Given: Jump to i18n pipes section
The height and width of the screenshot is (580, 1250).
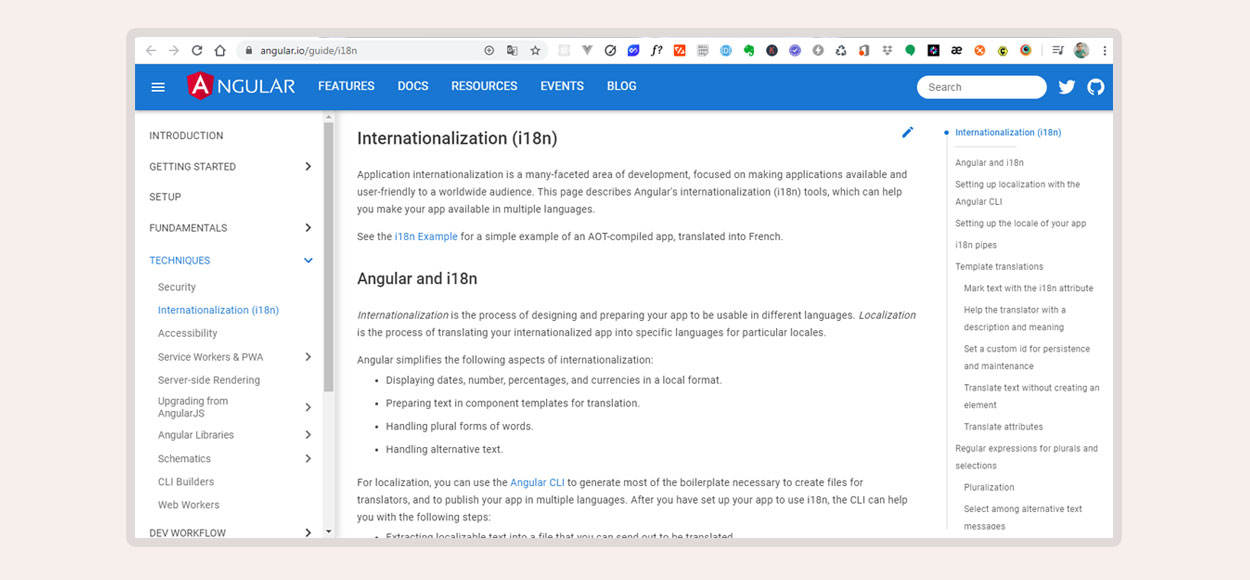Looking at the screenshot, I should coord(976,245).
